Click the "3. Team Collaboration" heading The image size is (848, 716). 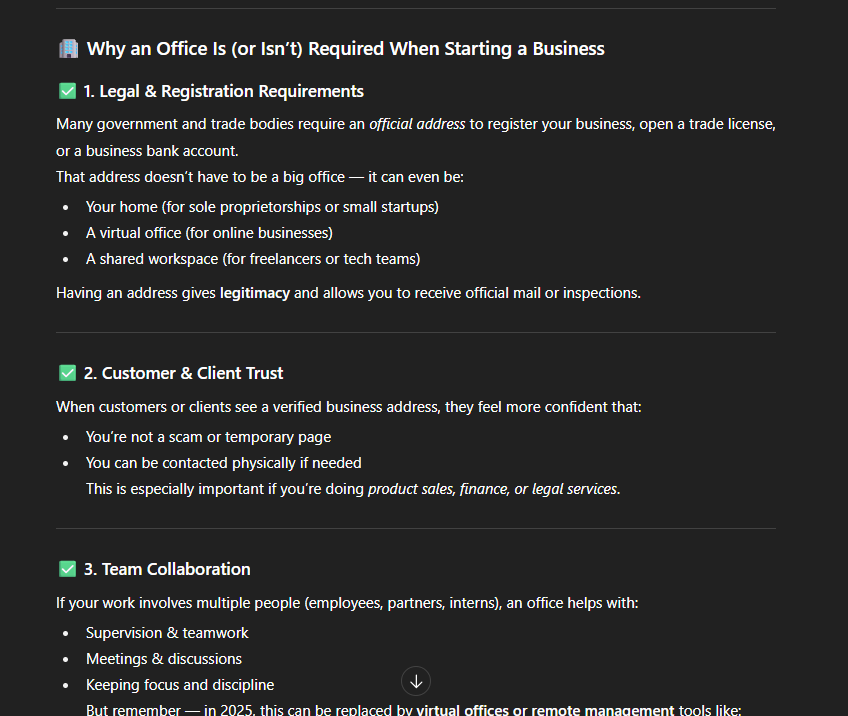[167, 569]
